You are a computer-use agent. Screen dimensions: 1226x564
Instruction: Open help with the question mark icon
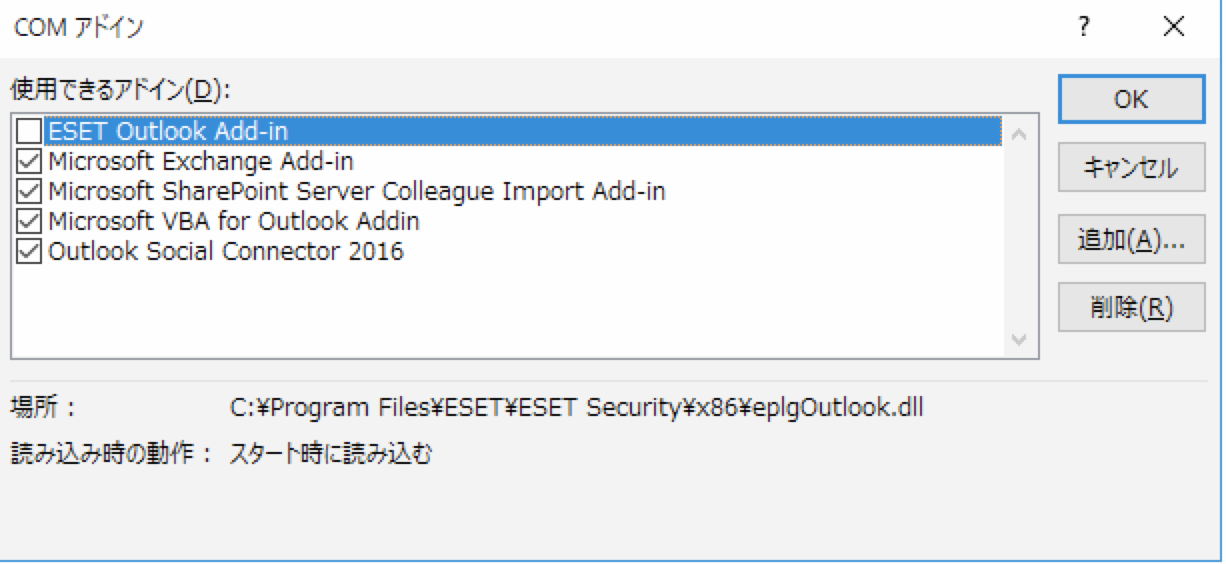click(1083, 28)
